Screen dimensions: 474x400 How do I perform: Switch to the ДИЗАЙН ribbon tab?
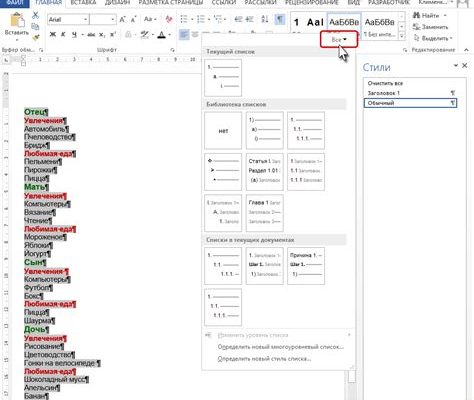pyautogui.click(x=117, y=2)
